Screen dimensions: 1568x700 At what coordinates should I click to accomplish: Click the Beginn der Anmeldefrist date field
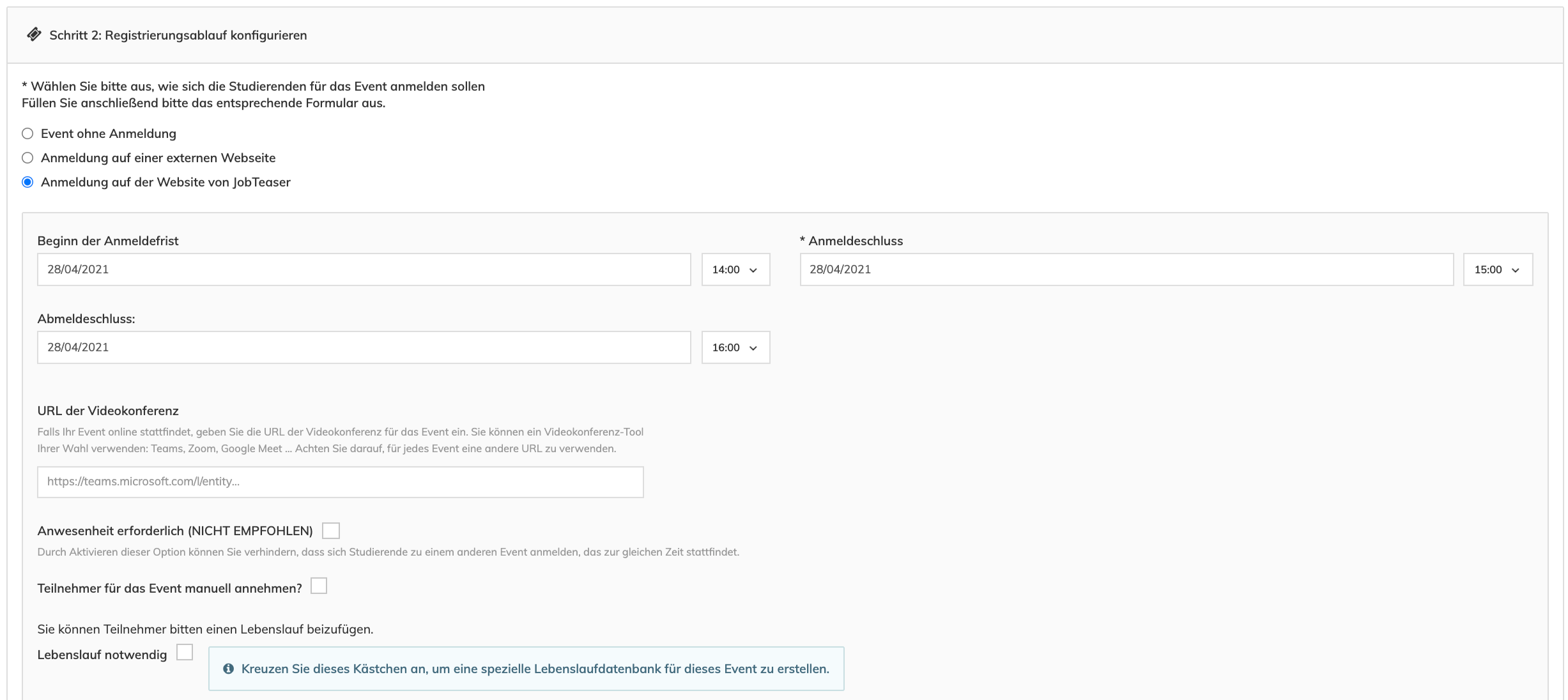point(364,270)
